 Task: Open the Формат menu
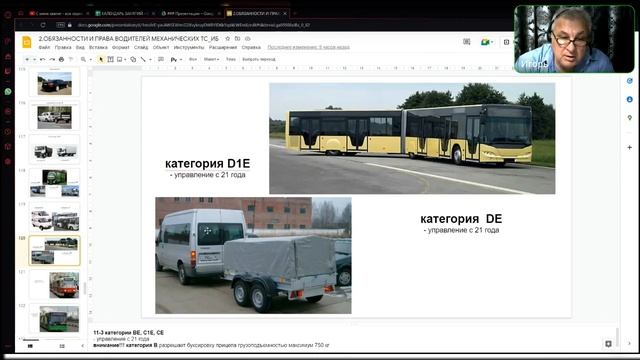pyautogui.click(x=121, y=47)
